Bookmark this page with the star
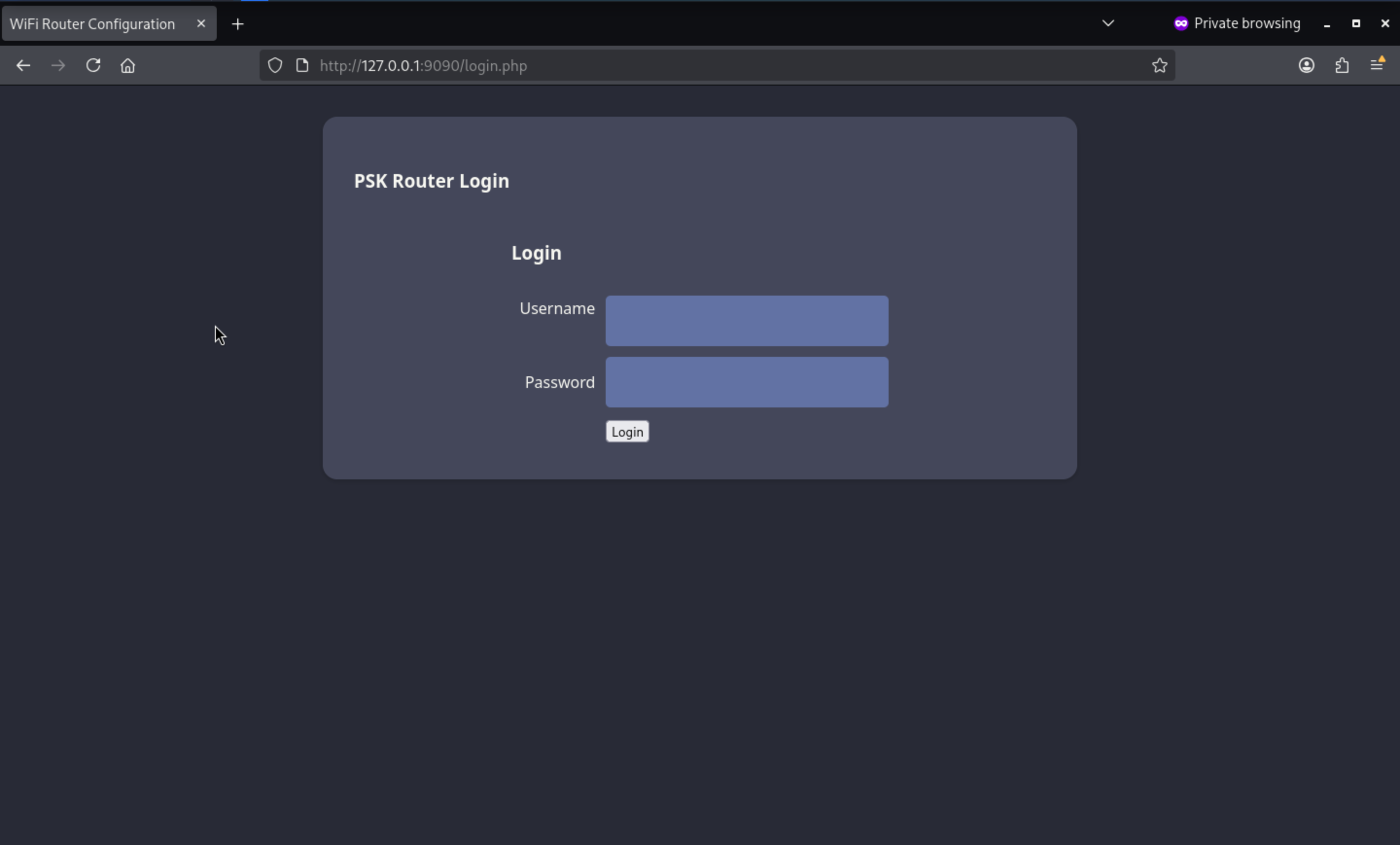The height and width of the screenshot is (845, 1400). coord(1160,65)
